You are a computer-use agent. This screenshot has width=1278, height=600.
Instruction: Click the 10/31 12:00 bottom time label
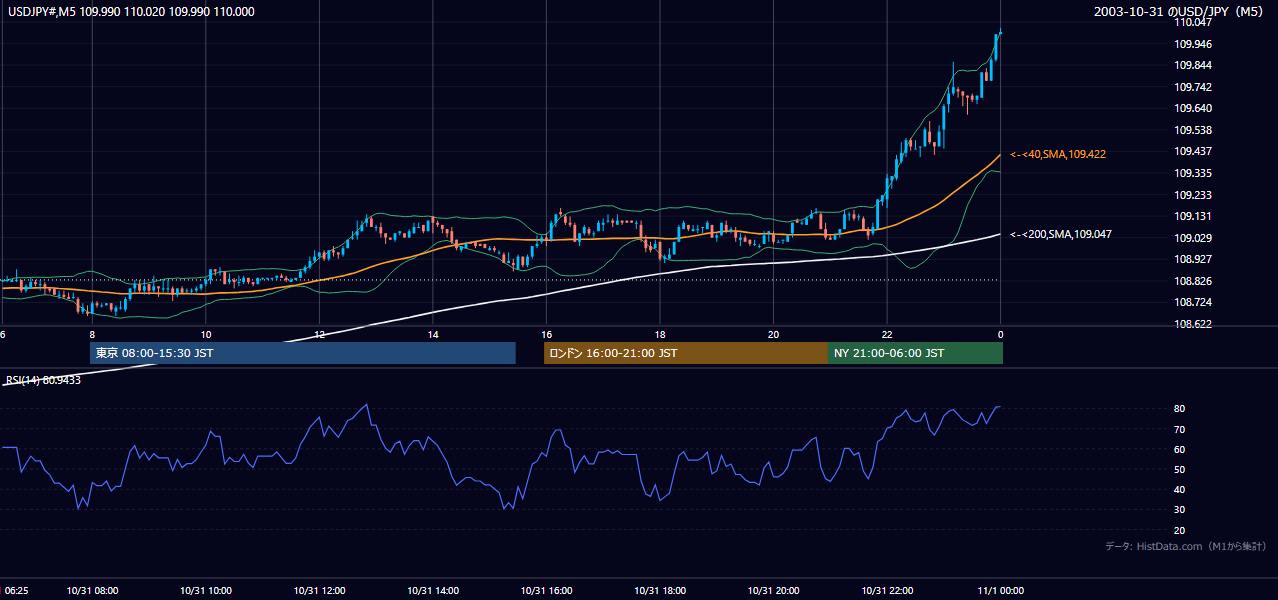tap(319, 591)
